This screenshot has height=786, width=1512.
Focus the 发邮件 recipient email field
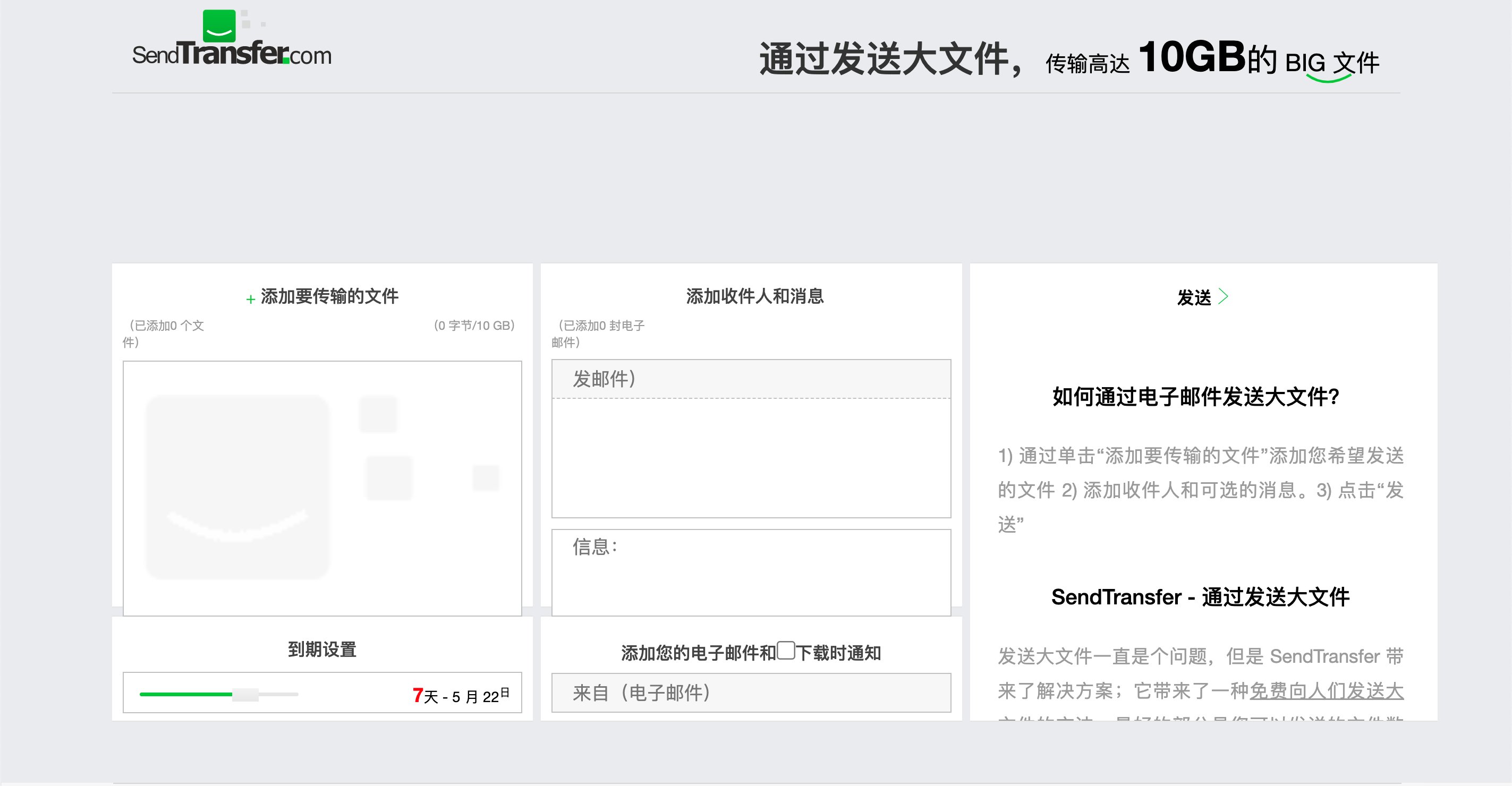click(751, 379)
